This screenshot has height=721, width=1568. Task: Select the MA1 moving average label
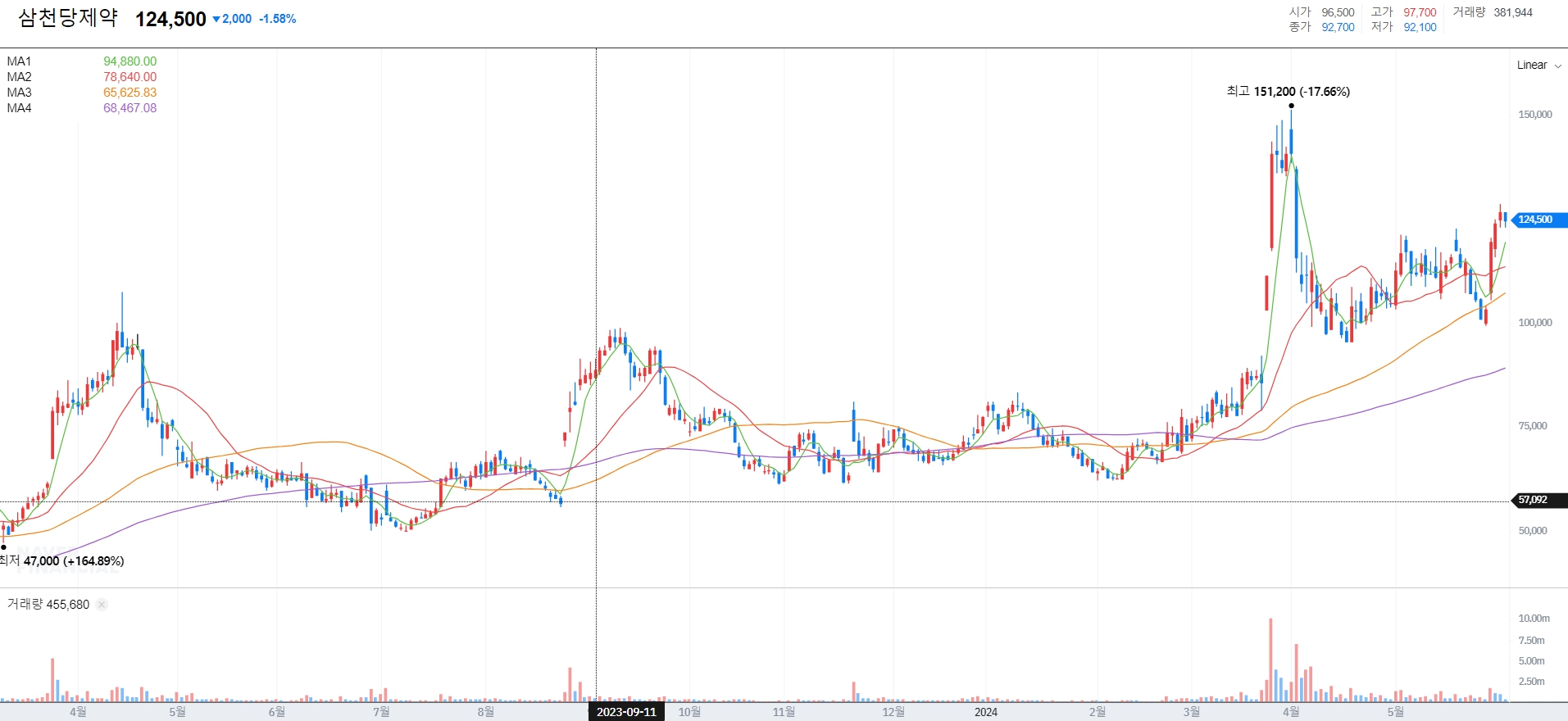pos(19,61)
